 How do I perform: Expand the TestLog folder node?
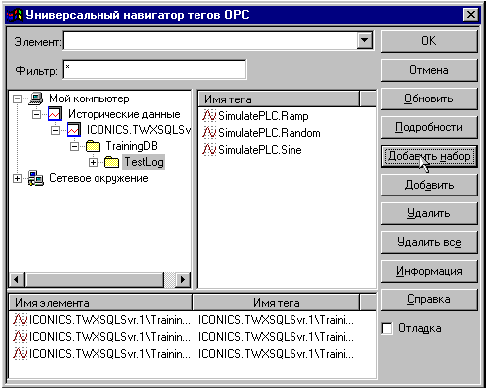coord(93,162)
